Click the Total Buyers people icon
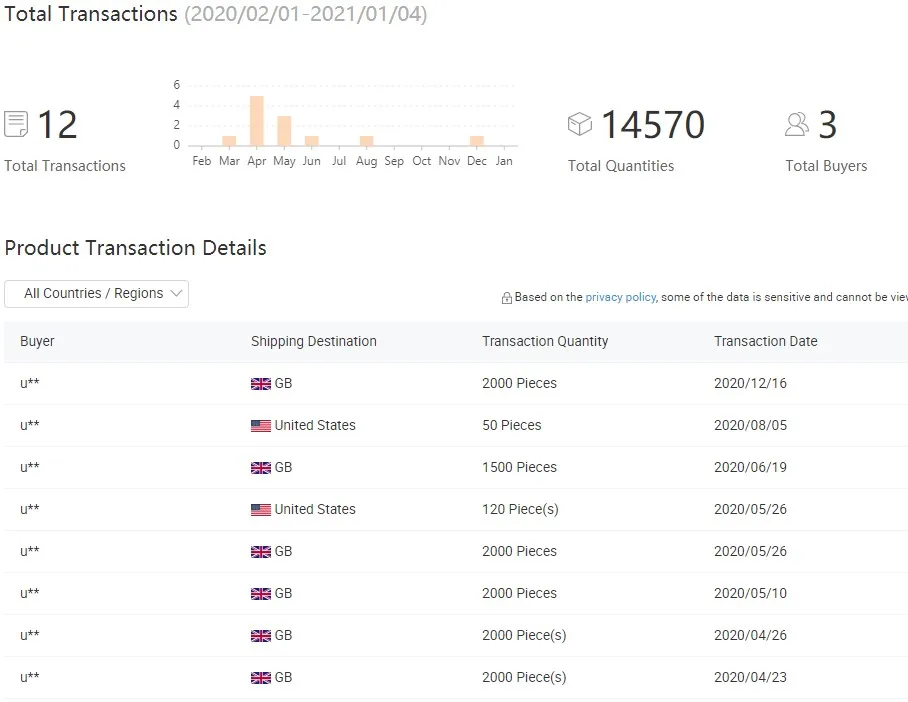The width and height of the screenshot is (908, 702). pos(797,124)
